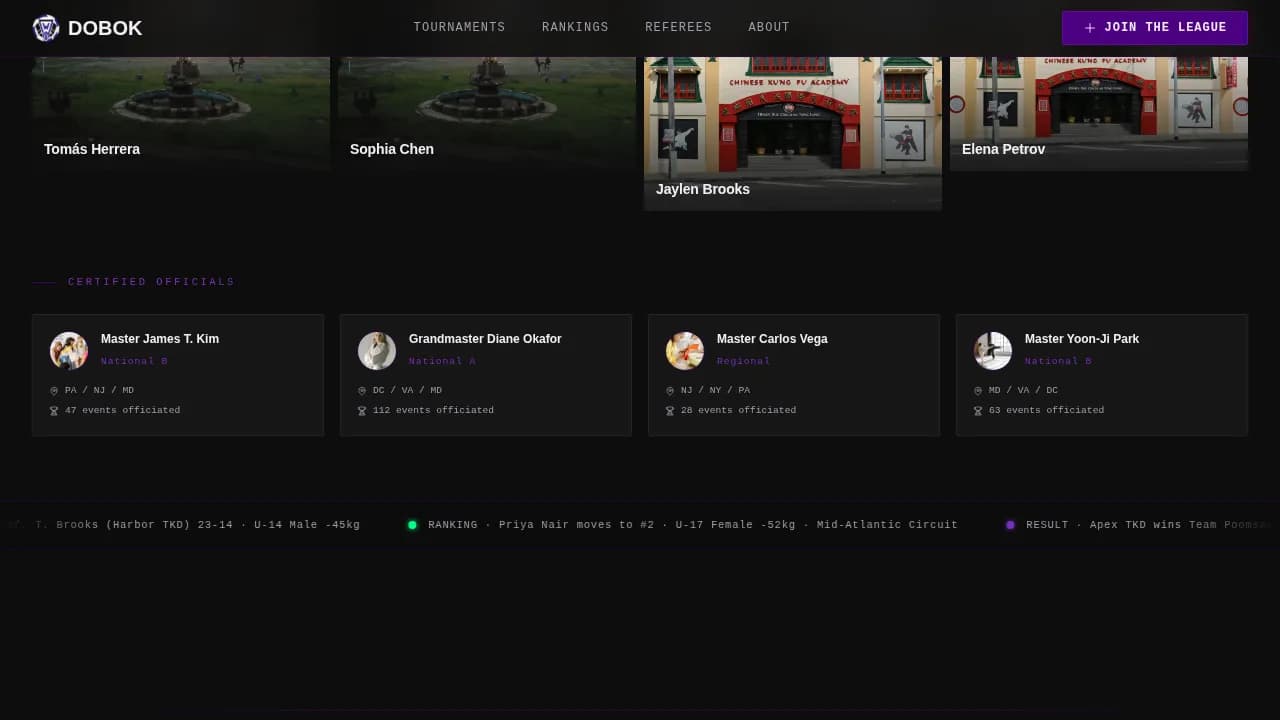This screenshot has height=720, width=1280.
Task: Open Elena Petrov's photo card
Action: coord(1099,113)
